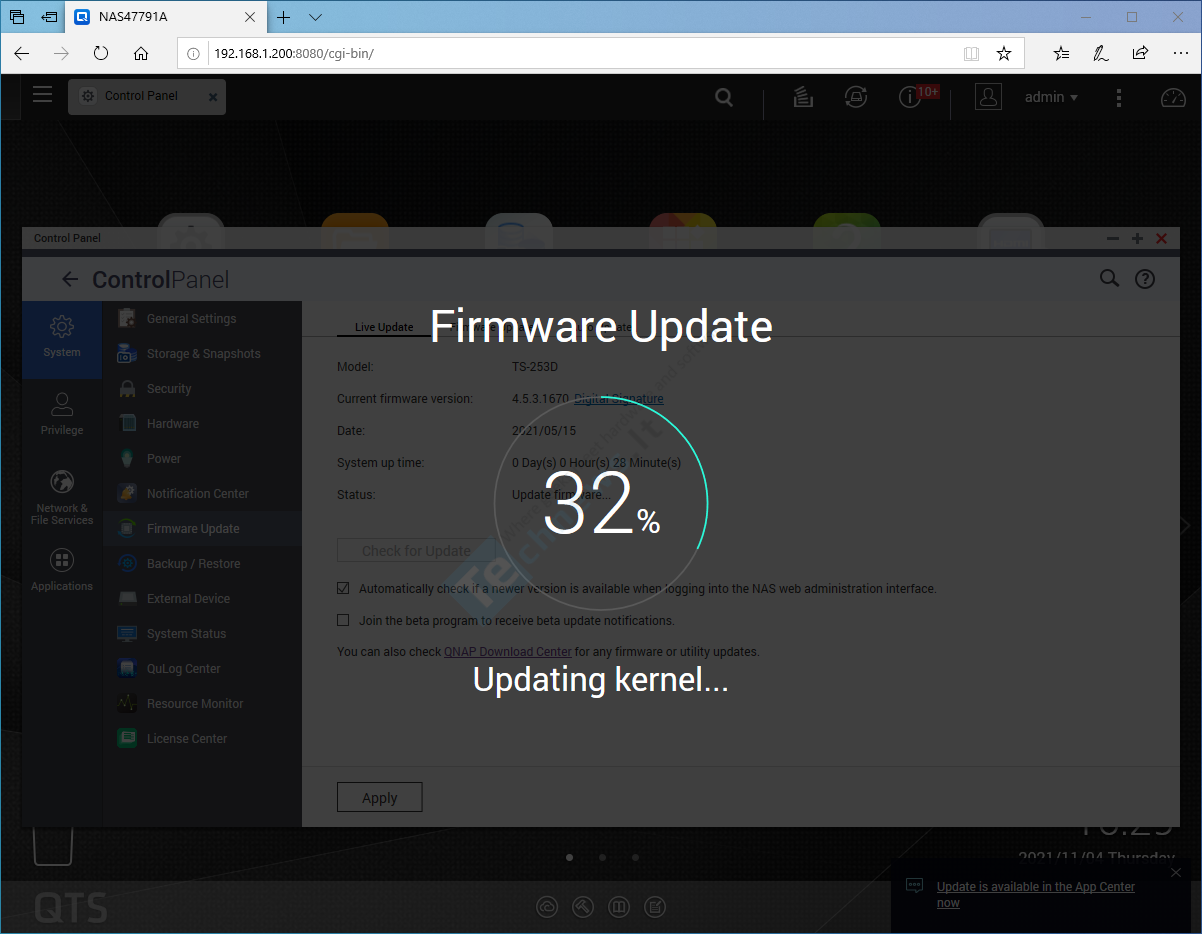Select the Privilege category
1202x934 pixels.
[62, 414]
